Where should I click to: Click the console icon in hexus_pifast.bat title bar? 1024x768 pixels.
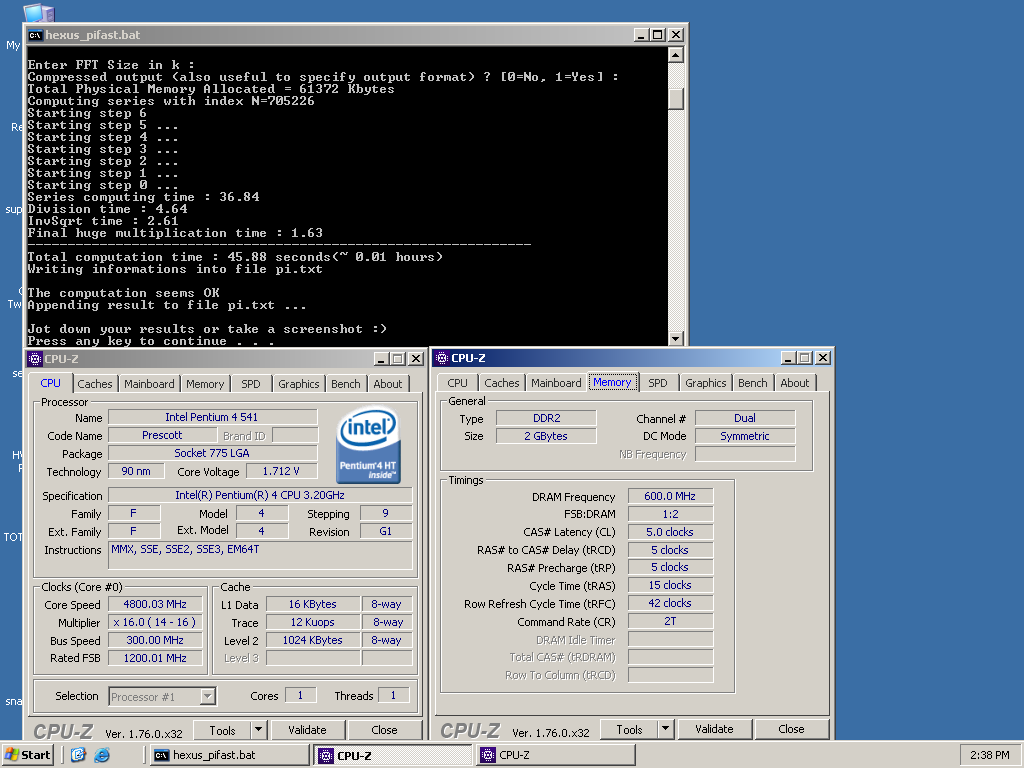click(35, 35)
